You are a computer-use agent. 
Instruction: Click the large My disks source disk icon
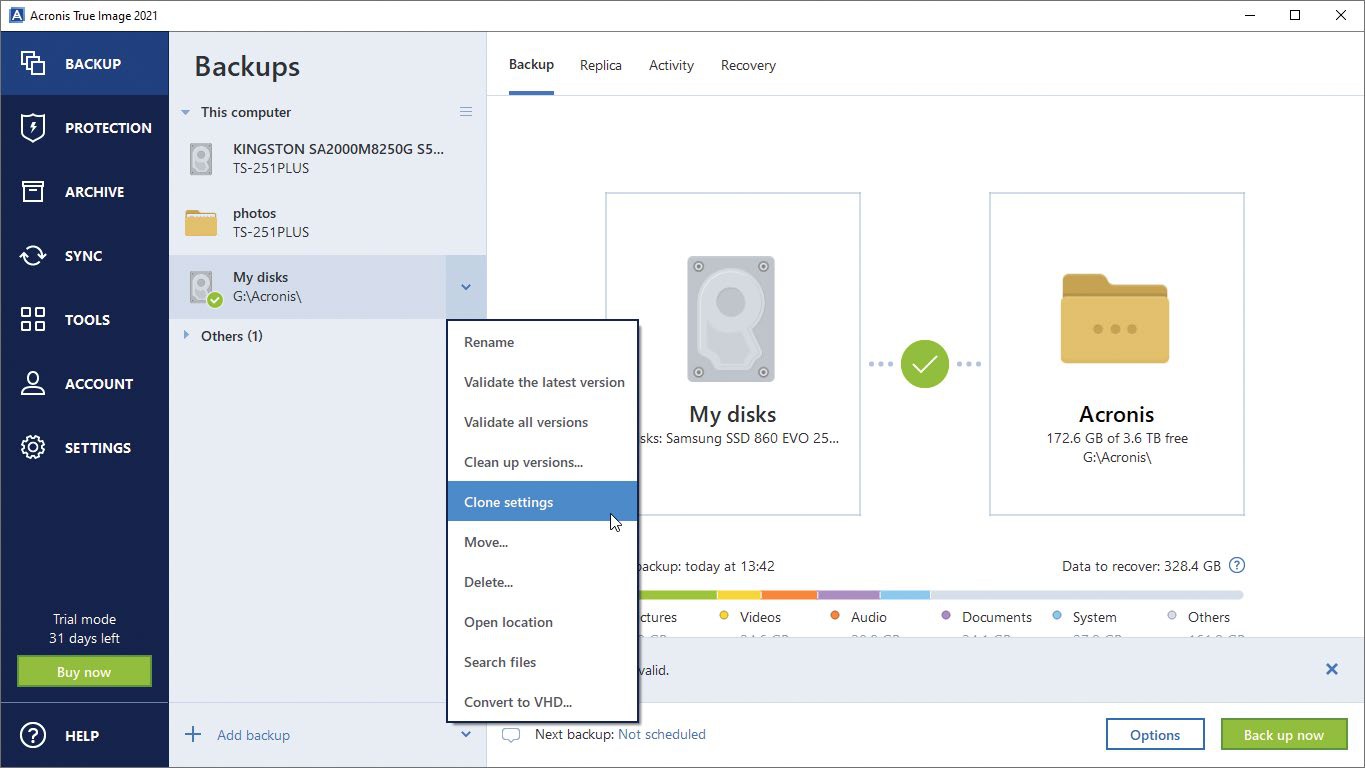point(731,319)
